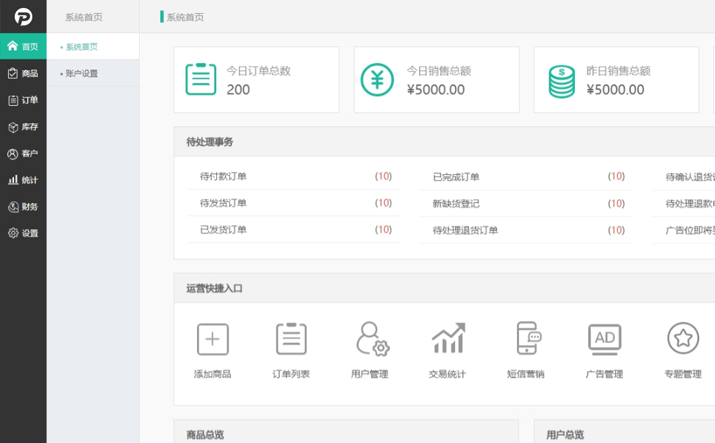Image resolution: width=715 pixels, height=443 pixels.
Task: Open the 待处理退货订单 link
Action: pyautogui.click(x=465, y=230)
